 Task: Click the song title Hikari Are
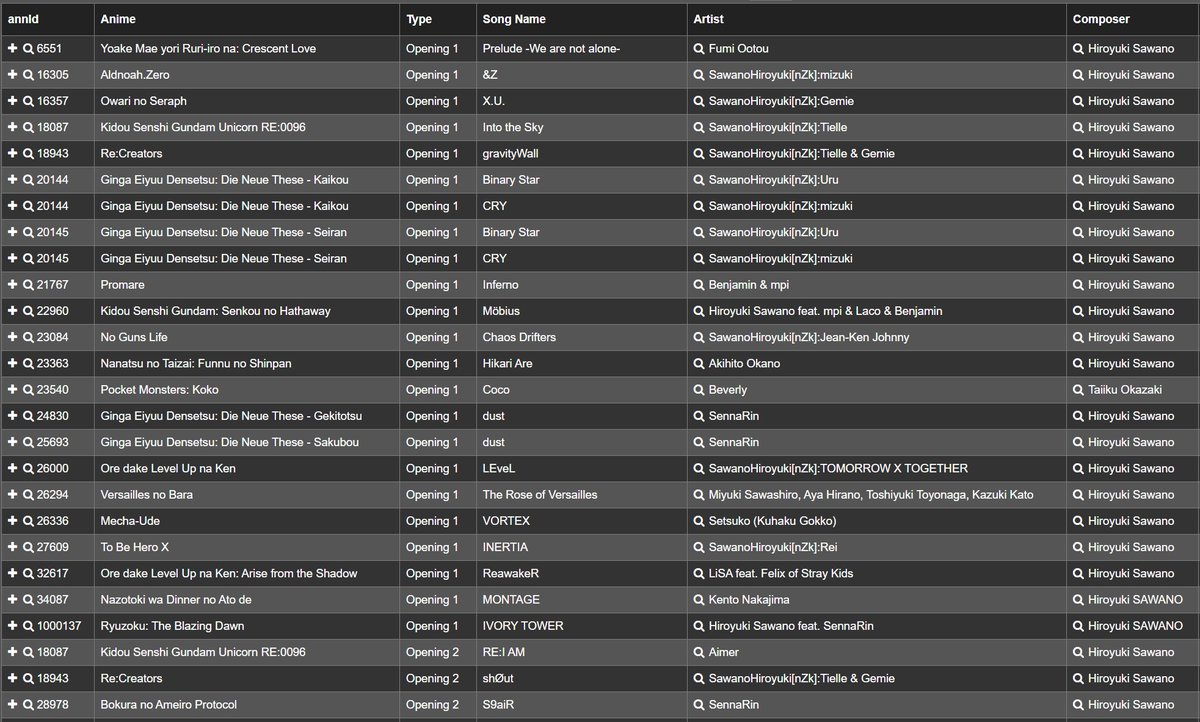pos(507,363)
